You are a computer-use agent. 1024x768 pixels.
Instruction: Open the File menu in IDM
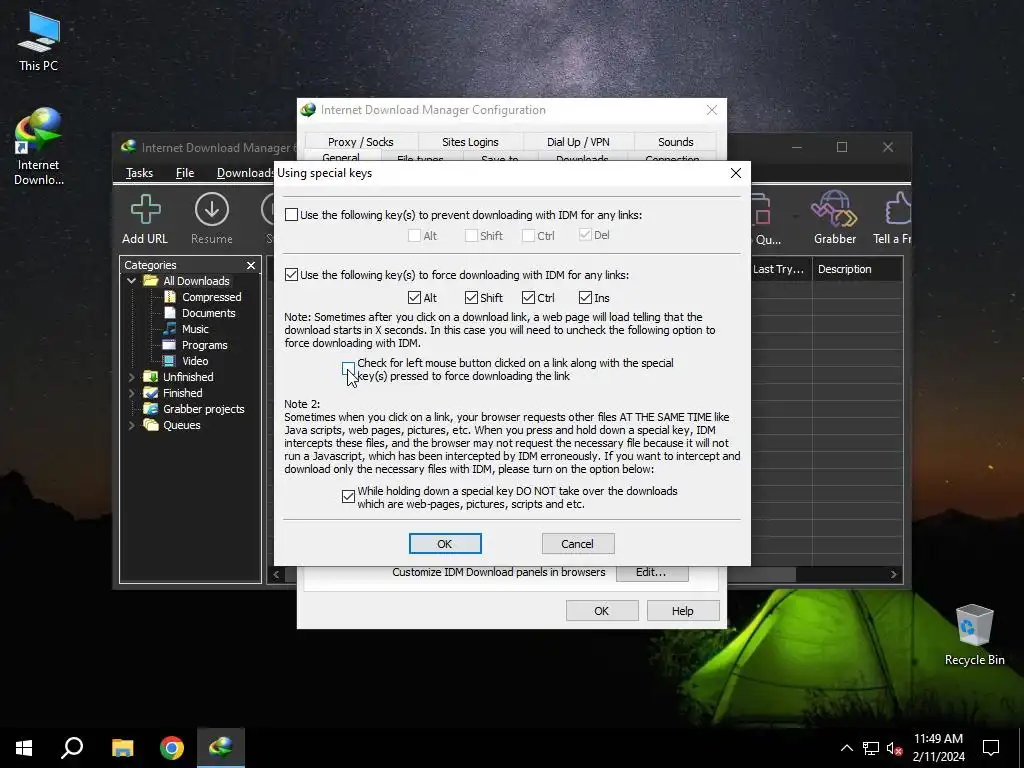click(185, 173)
